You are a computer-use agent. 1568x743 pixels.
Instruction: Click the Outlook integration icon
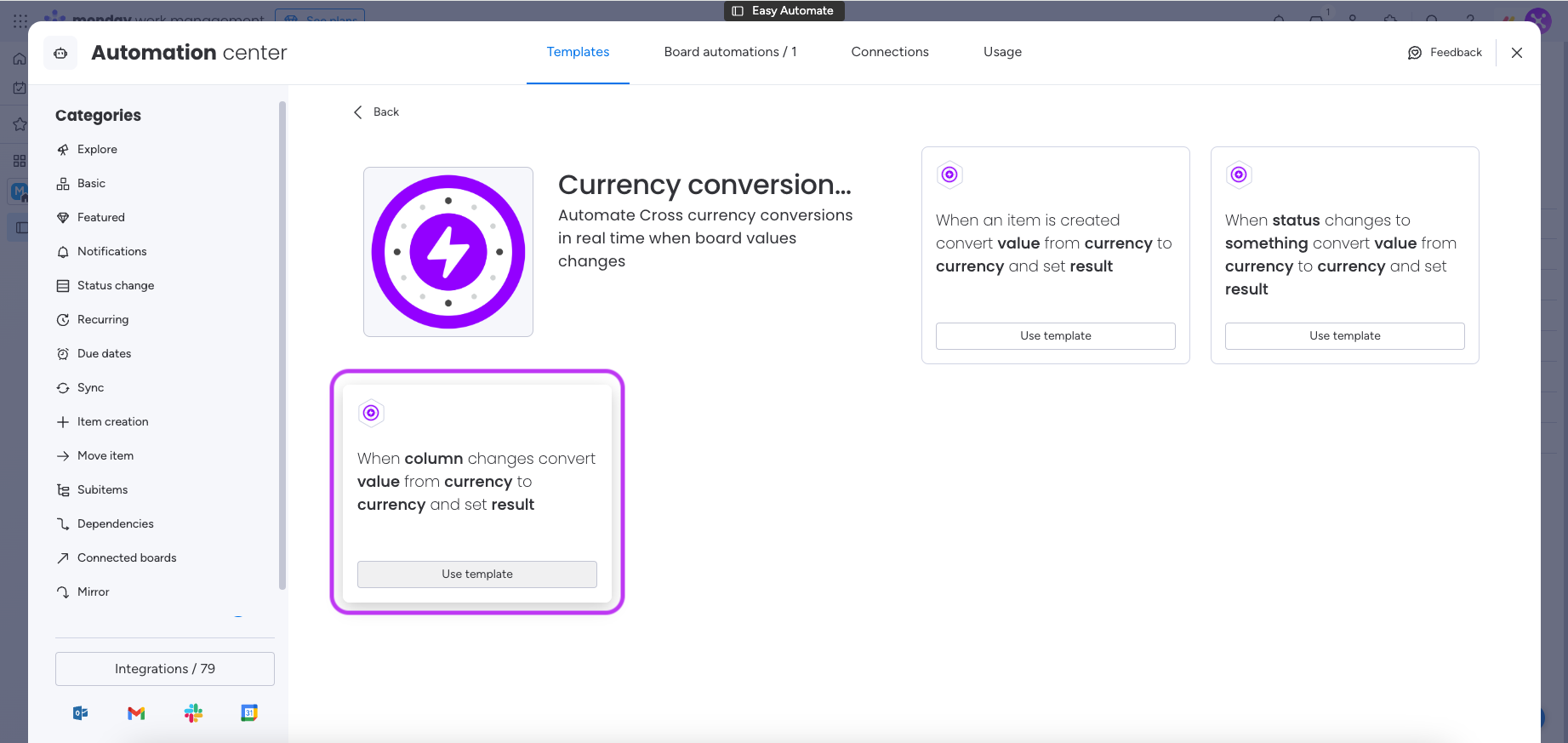pyautogui.click(x=81, y=713)
